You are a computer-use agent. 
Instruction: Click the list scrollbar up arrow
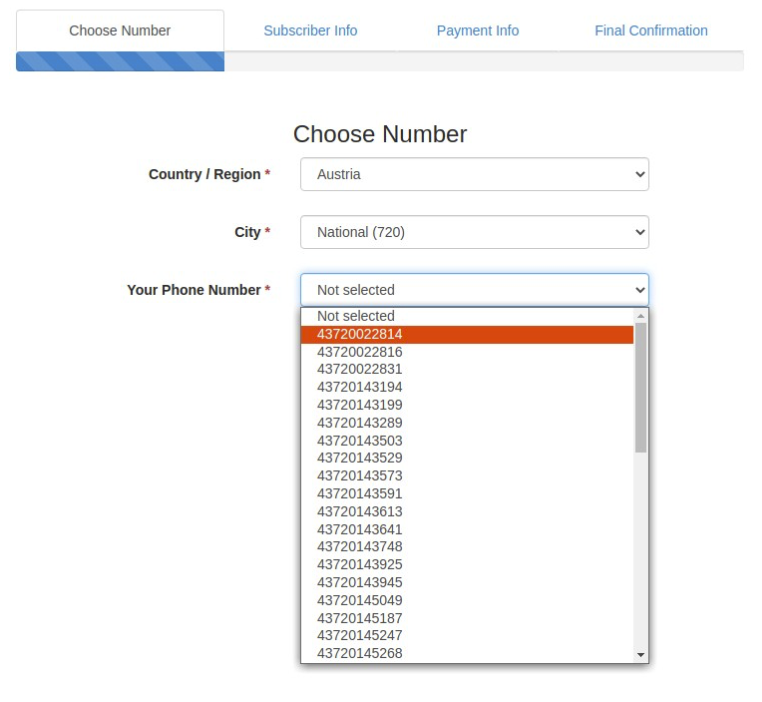click(x=641, y=316)
